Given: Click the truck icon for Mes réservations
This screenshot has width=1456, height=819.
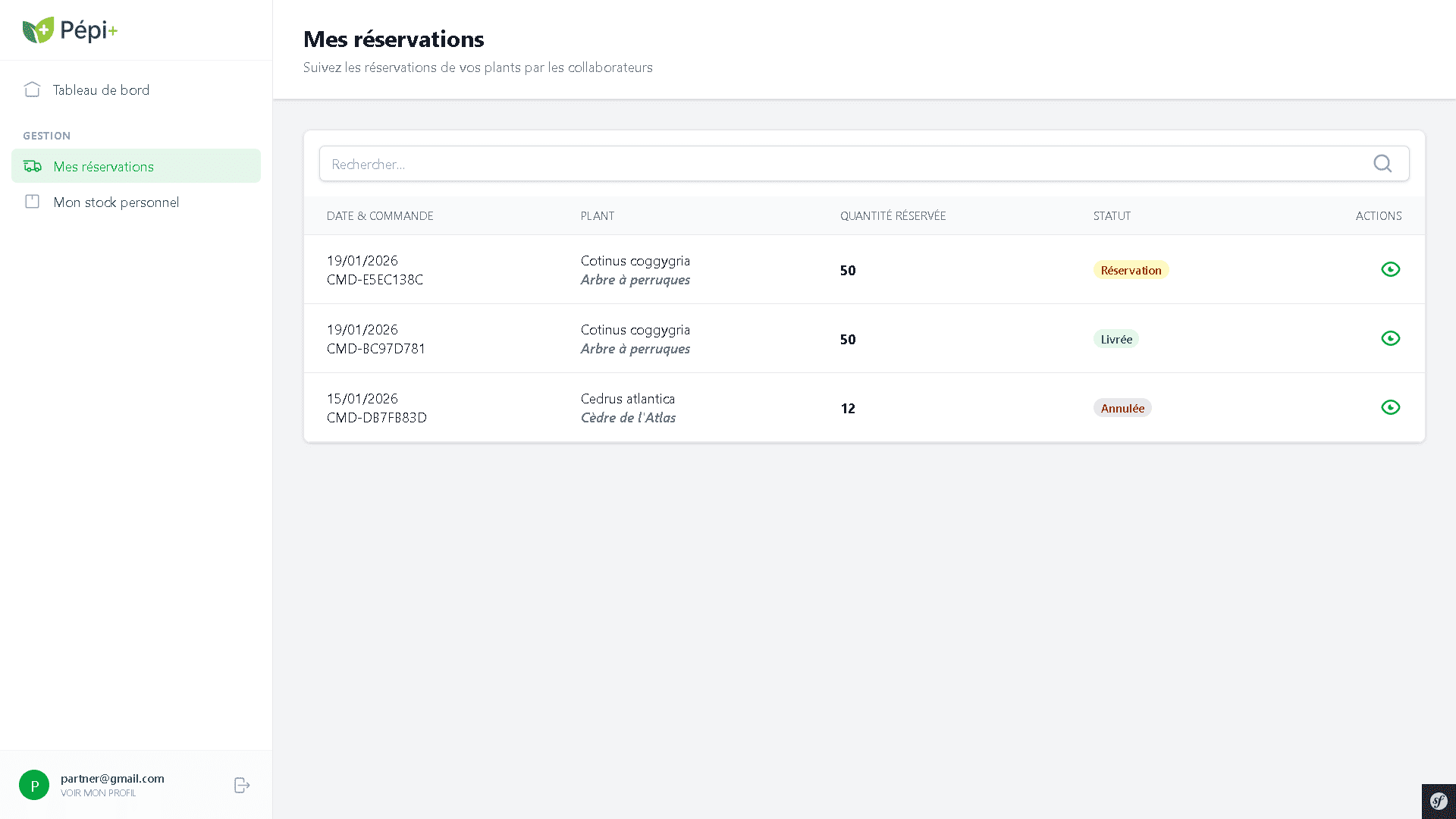Looking at the screenshot, I should click(33, 166).
